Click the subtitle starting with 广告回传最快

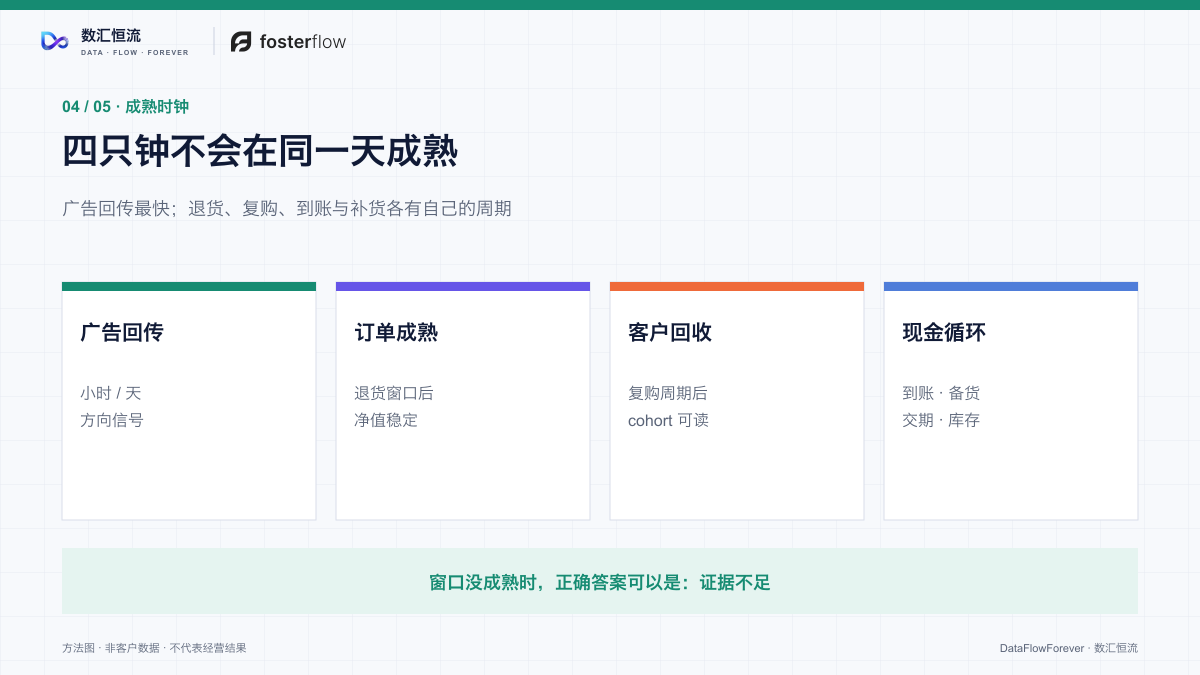click(x=287, y=208)
